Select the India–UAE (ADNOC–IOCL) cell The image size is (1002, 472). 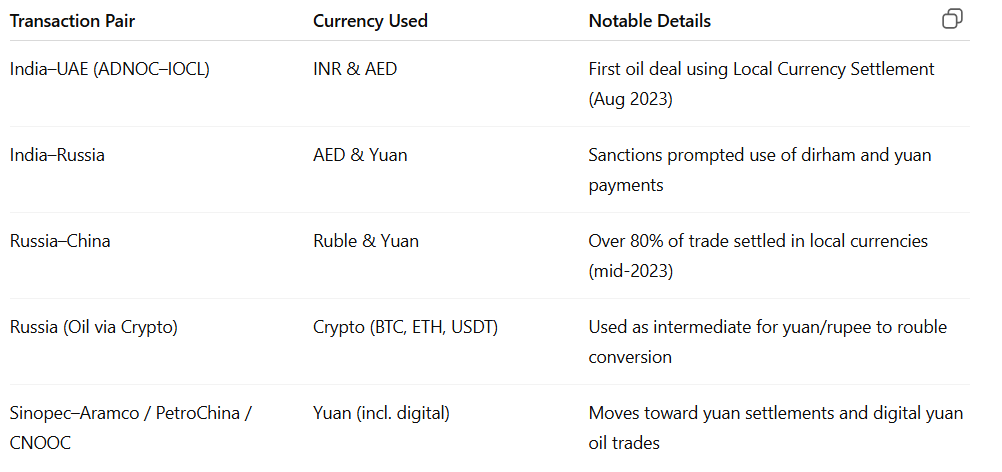(x=109, y=69)
